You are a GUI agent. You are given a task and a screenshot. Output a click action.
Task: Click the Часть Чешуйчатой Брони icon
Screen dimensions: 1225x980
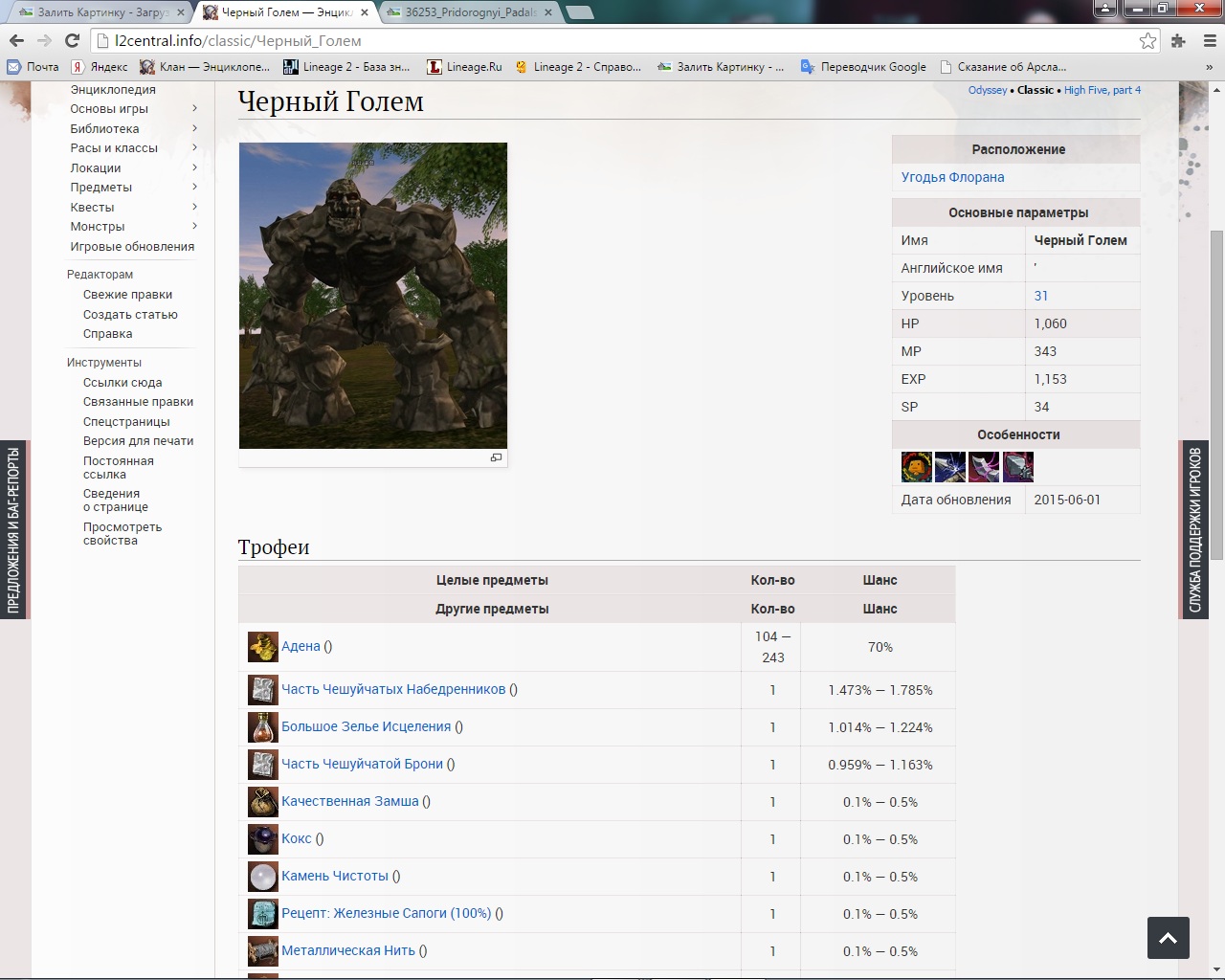click(263, 765)
